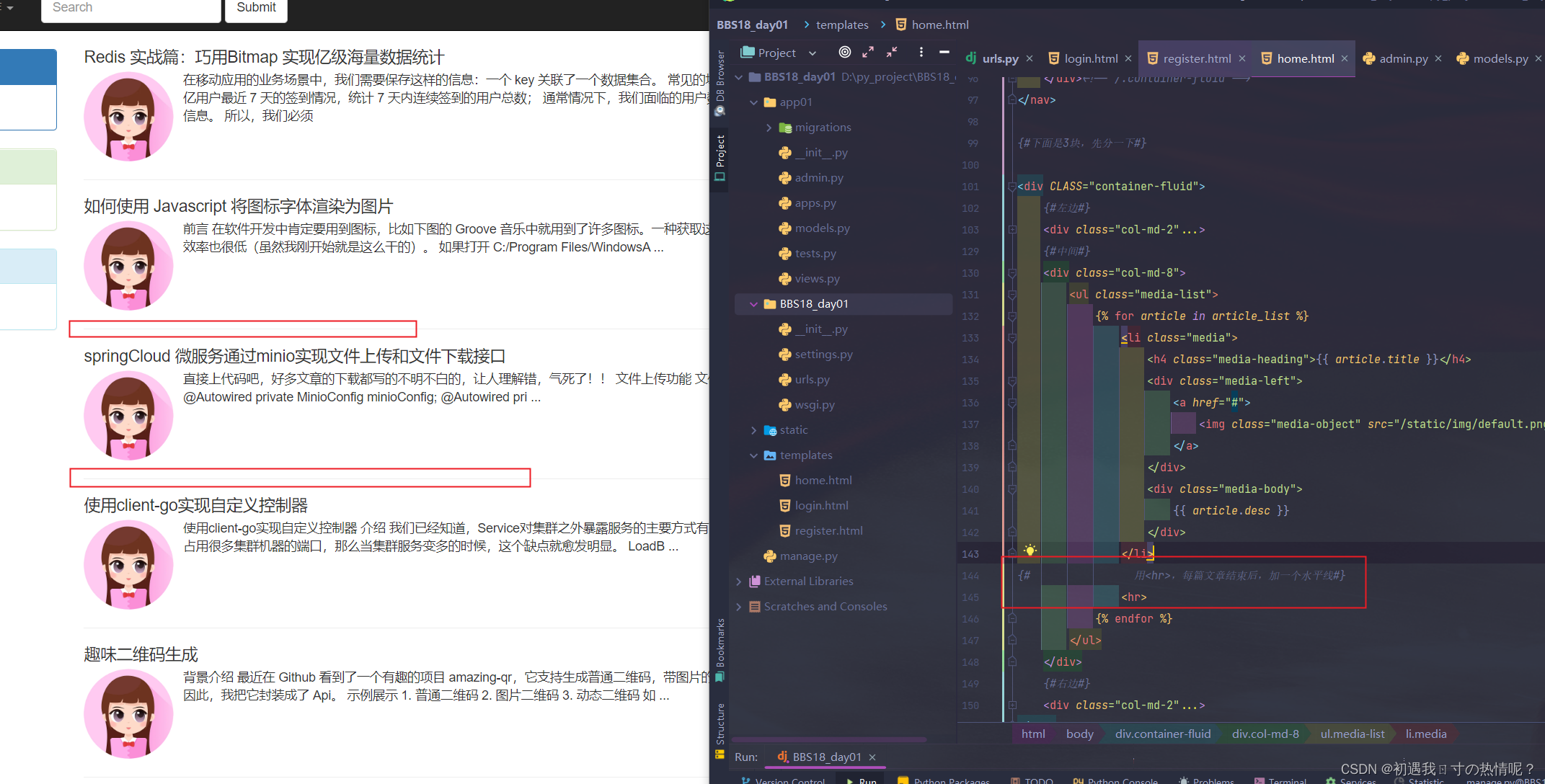Select the register.html tab in editor
The width and height of the screenshot is (1545, 784).
(x=1193, y=56)
